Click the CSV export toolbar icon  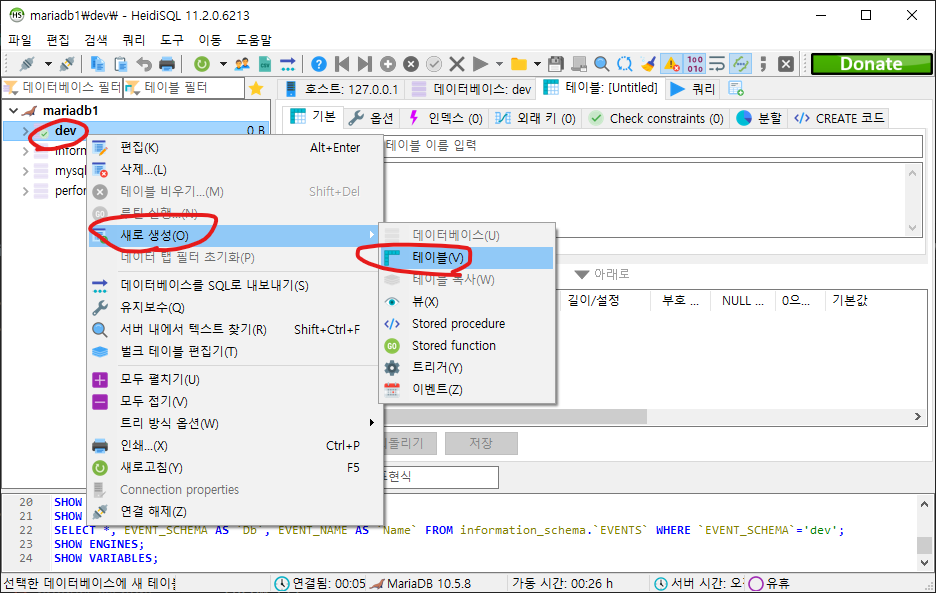pyautogui.click(x=264, y=63)
